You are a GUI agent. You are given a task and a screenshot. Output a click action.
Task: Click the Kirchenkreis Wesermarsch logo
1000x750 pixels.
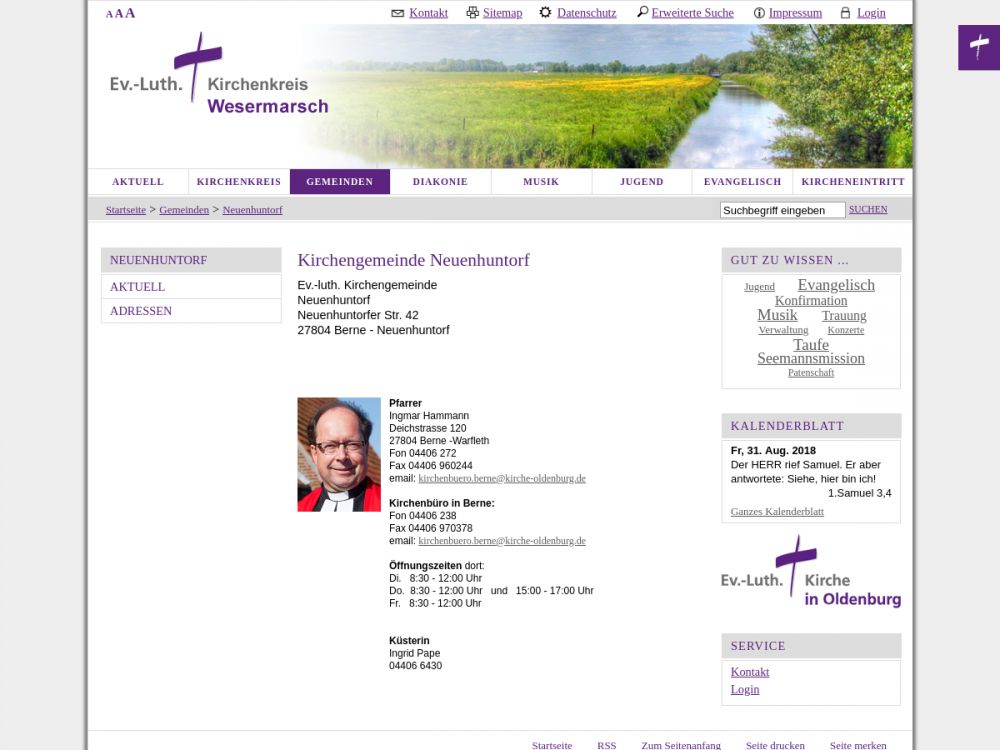click(x=219, y=76)
